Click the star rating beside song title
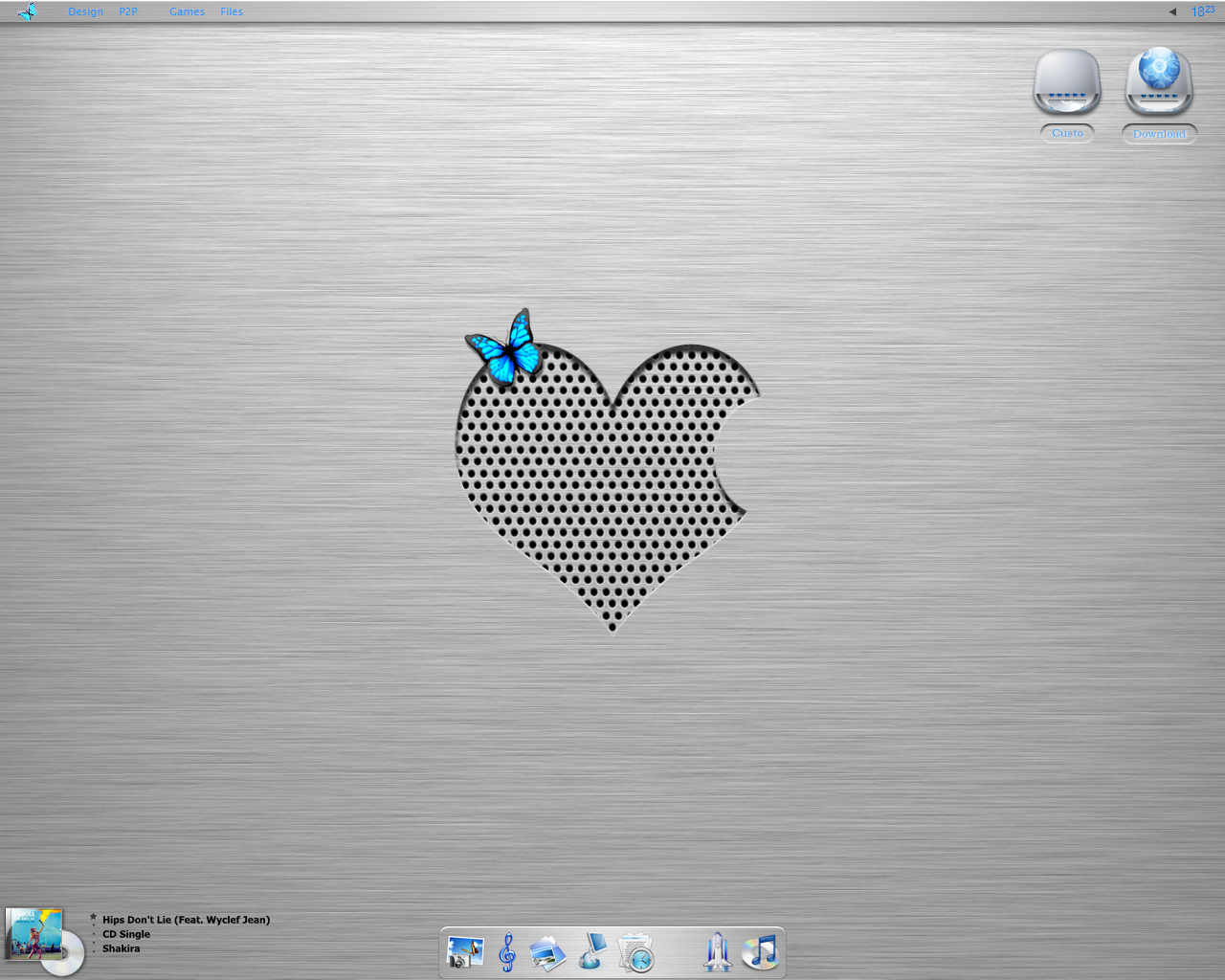1225x980 pixels. tap(93, 917)
